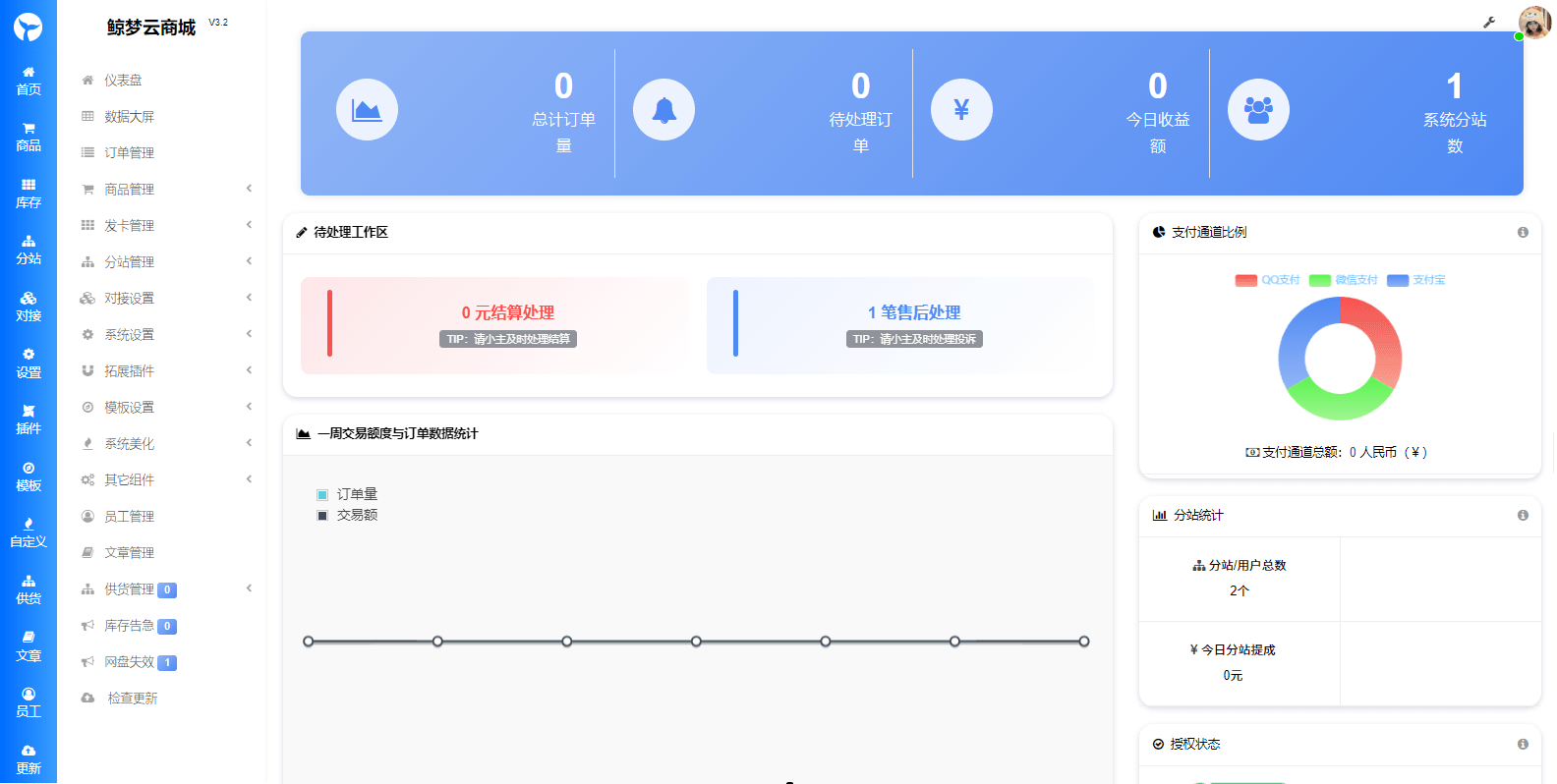Open the 1 笔售后处理 card
Viewport: 1557px width, 784px height.
(913, 325)
